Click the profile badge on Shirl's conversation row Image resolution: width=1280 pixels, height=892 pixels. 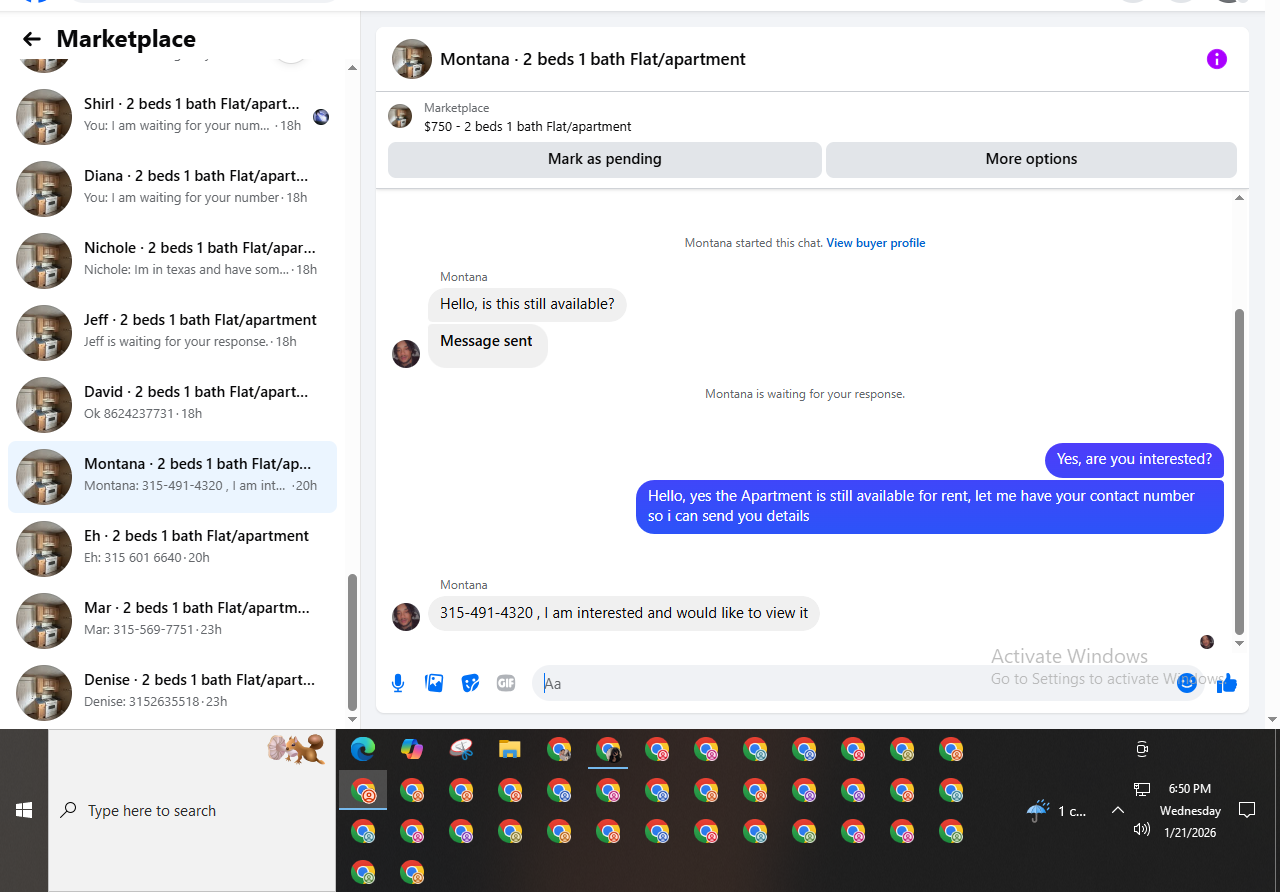click(x=321, y=117)
